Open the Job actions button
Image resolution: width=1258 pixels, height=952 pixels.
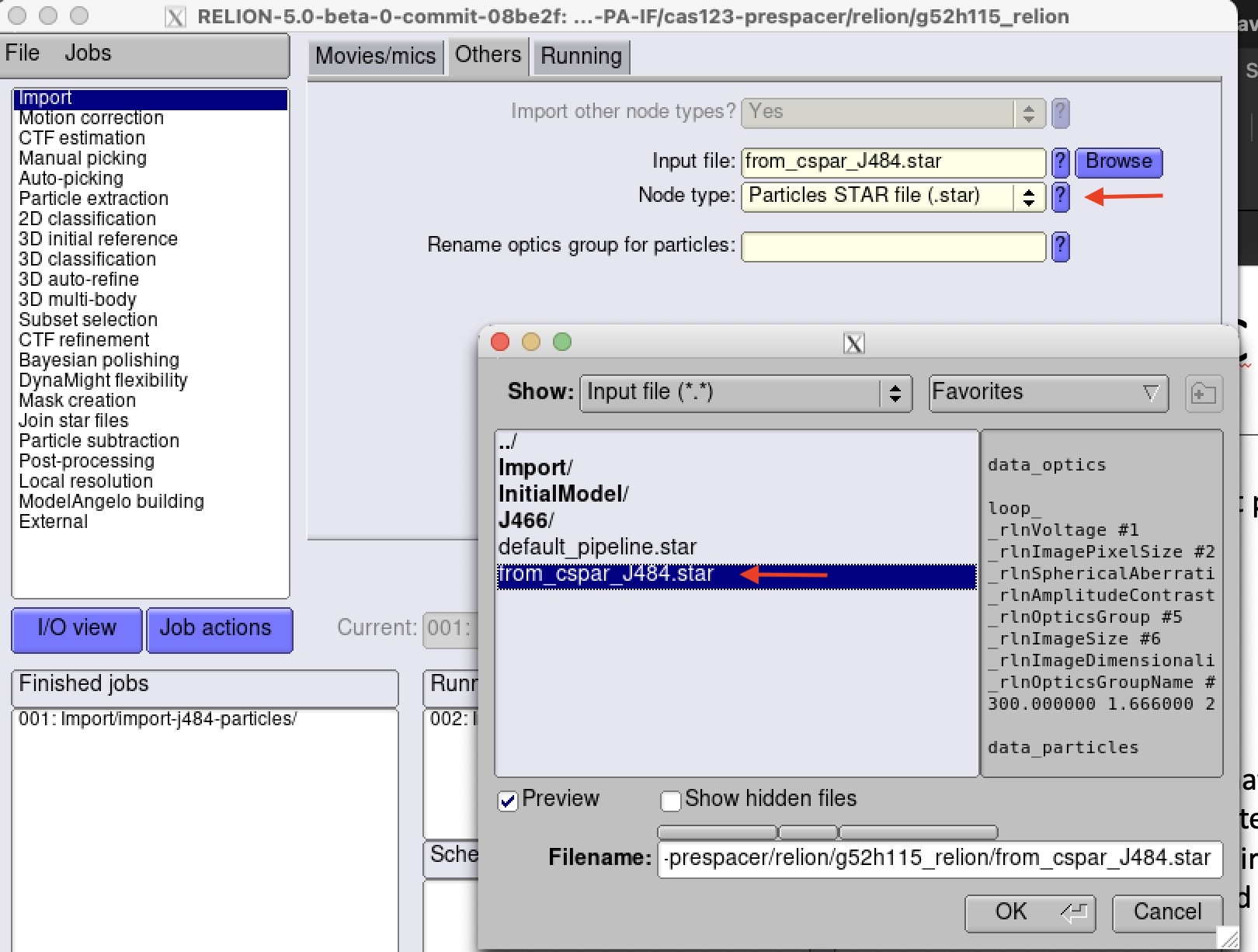point(220,629)
